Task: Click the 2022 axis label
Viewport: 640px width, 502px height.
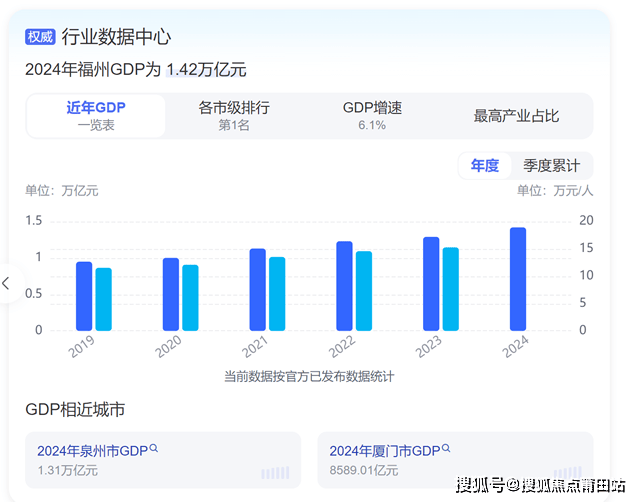Action: pyautogui.click(x=342, y=347)
